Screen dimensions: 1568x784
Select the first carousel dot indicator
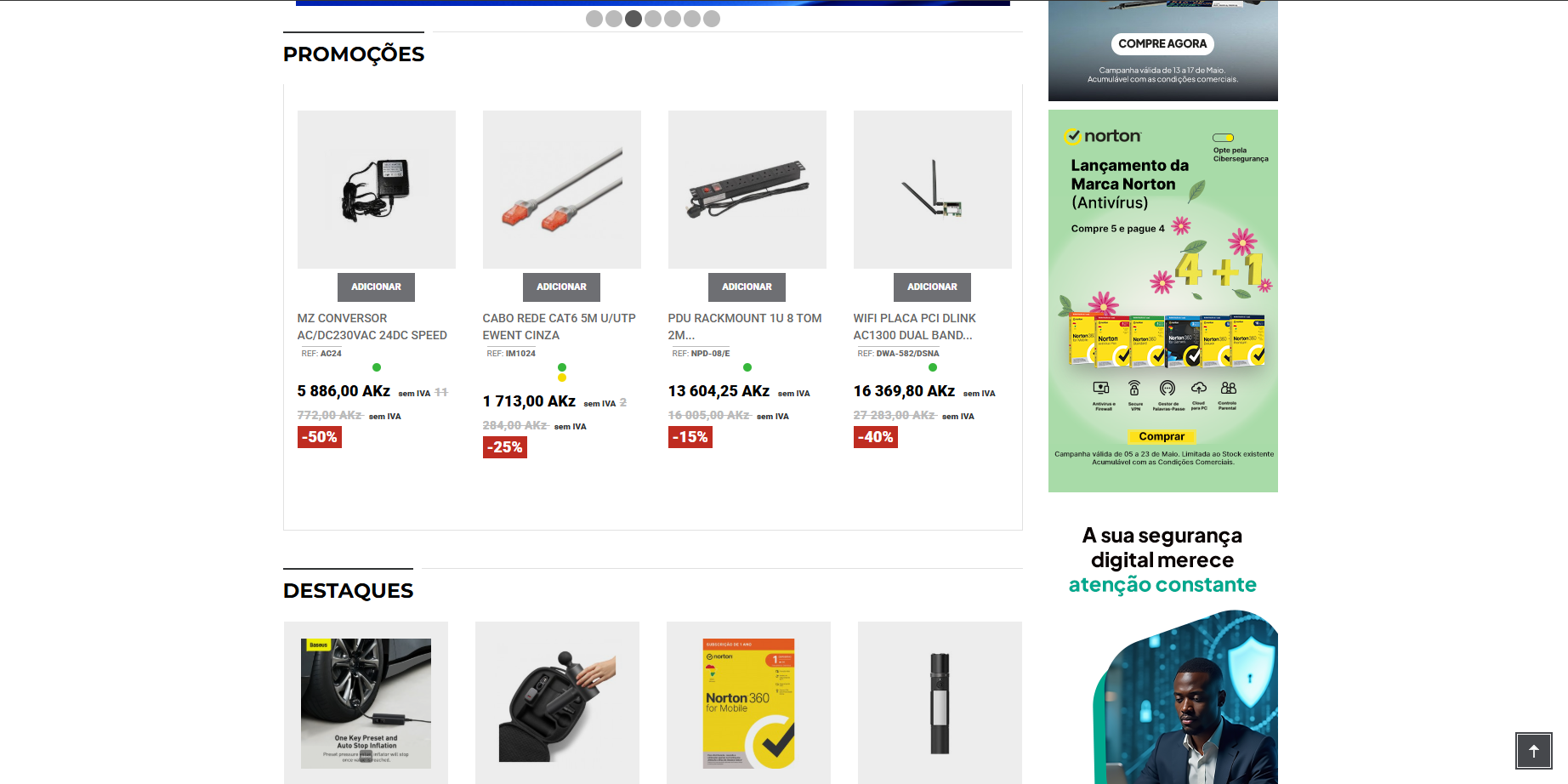click(594, 19)
